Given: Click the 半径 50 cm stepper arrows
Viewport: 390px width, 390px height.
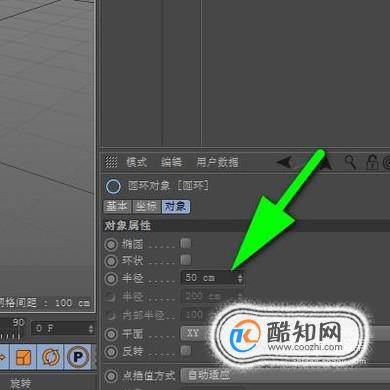Looking at the screenshot, I should tap(240, 278).
